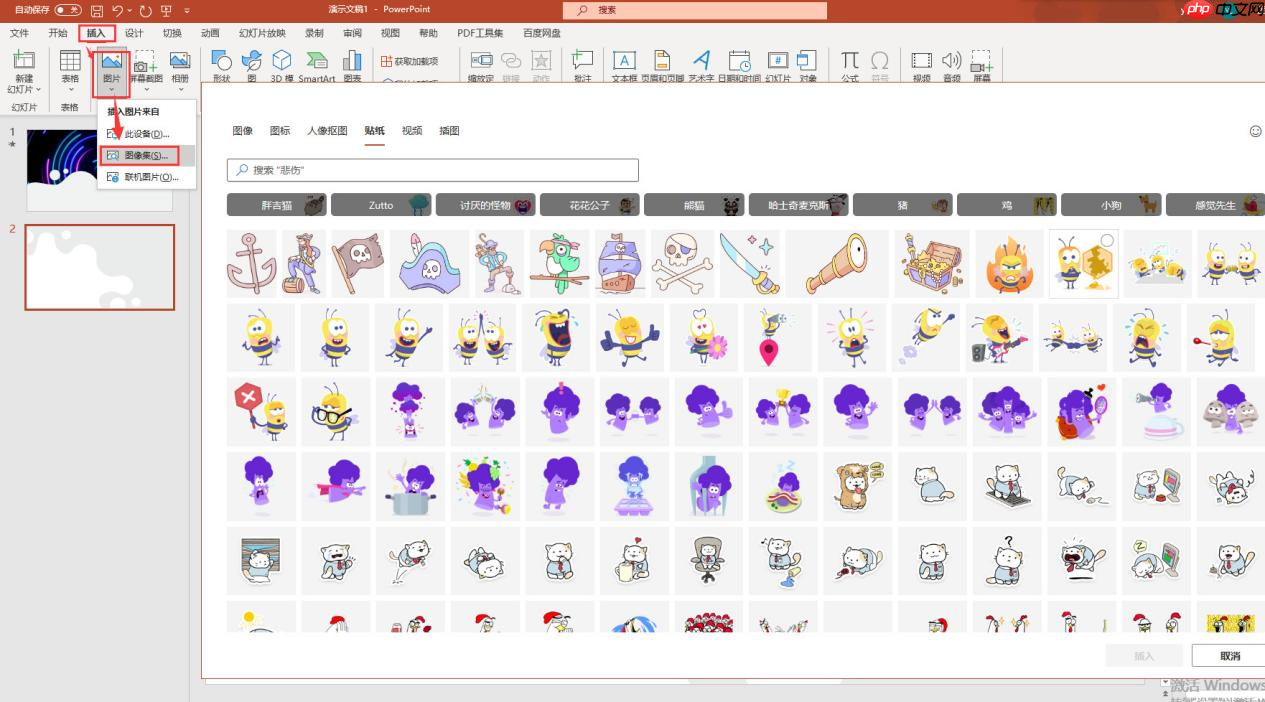Filter stickers by 胖吉猫 category
1265x702 pixels.
(277, 205)
